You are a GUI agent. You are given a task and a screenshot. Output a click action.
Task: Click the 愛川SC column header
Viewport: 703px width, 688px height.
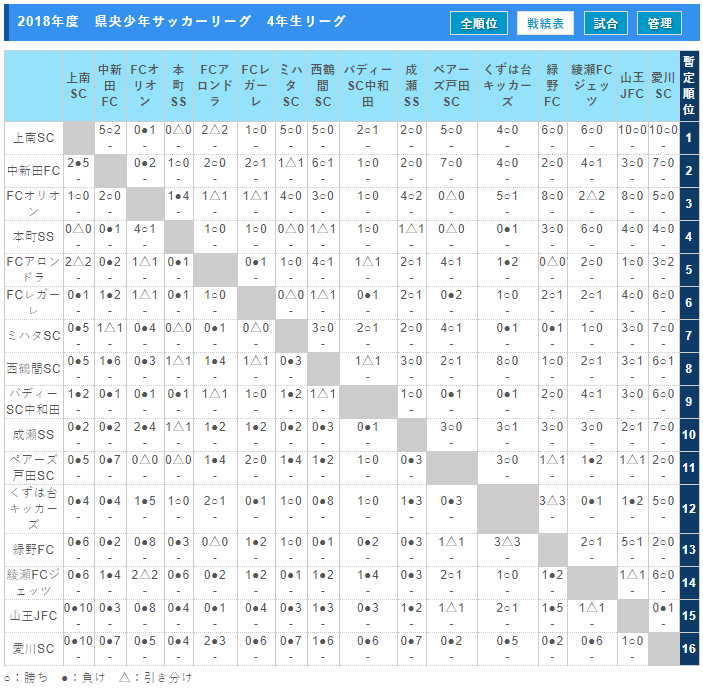pos(664,86)
